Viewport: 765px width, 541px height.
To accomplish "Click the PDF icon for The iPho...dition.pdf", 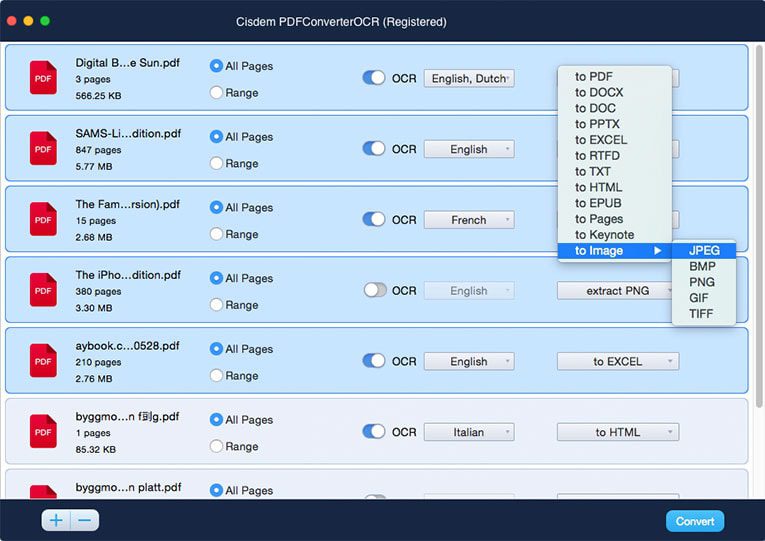I will pyautogui.click(x=43, y=290).
